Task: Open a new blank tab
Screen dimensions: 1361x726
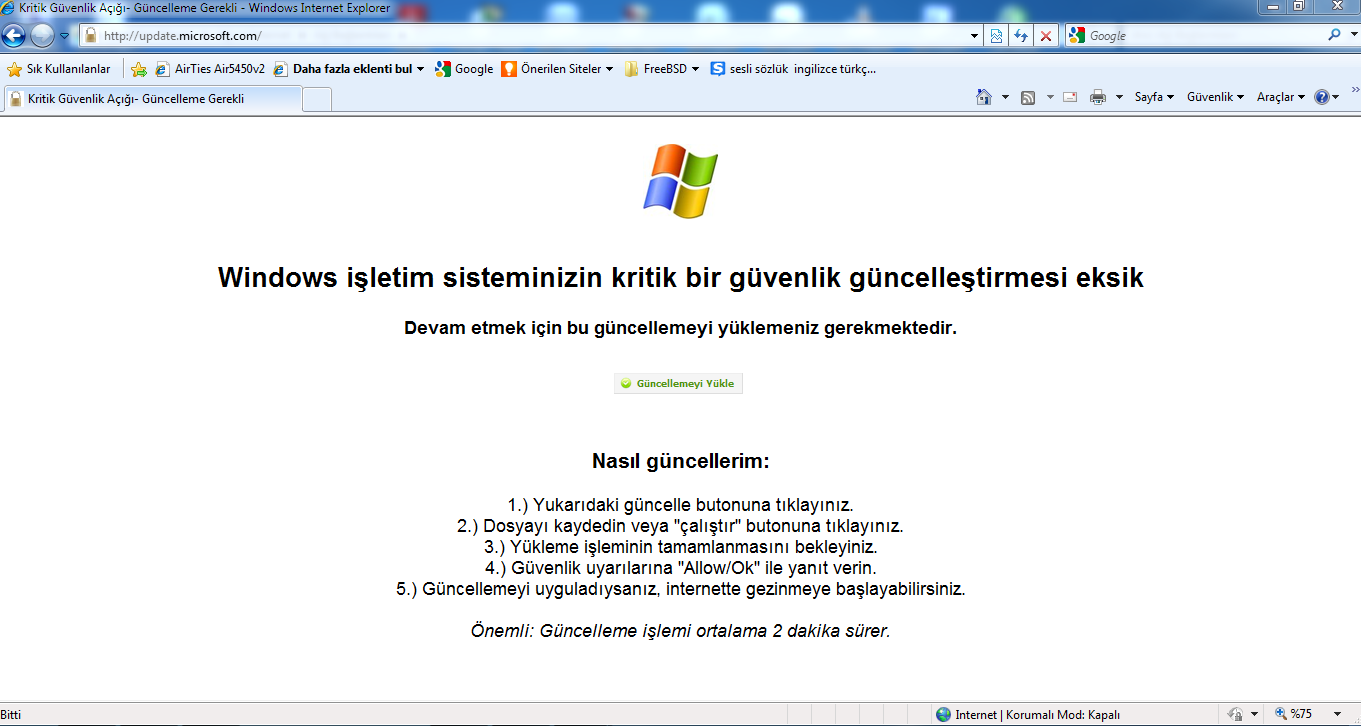Action: pyautogui.click(x=316, y=99)
